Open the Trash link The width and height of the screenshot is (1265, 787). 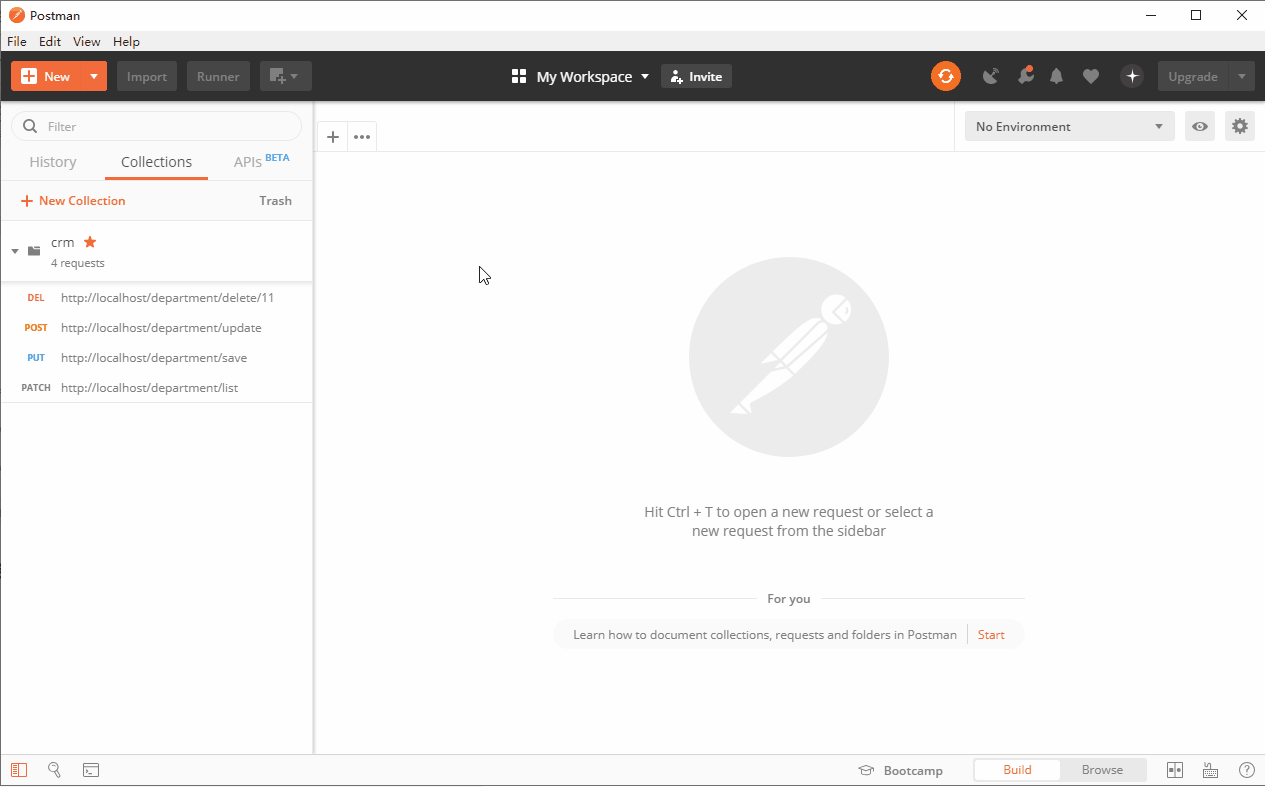[x=275, y=201]
